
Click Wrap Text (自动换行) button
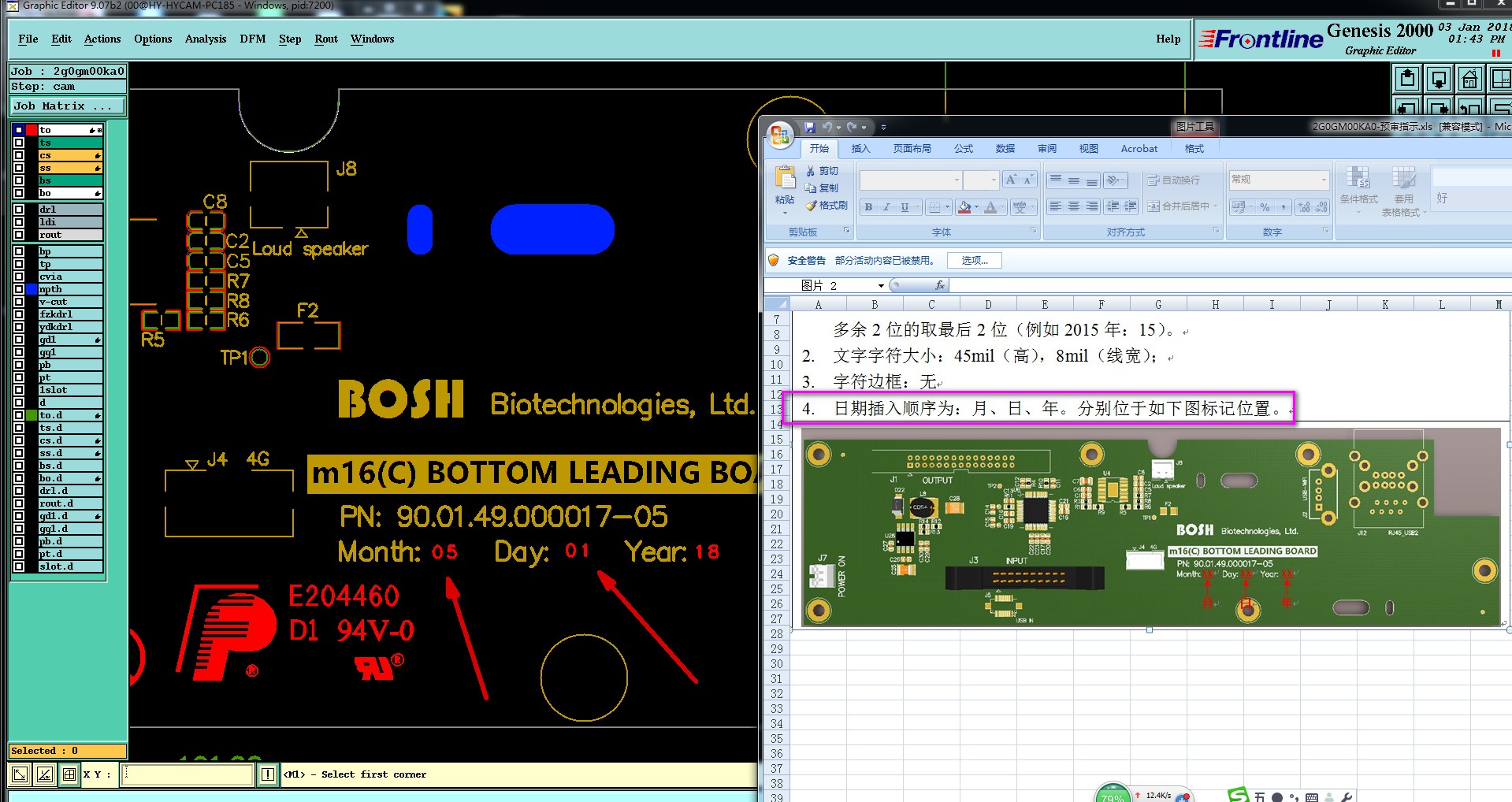(x=1173, y=180)
